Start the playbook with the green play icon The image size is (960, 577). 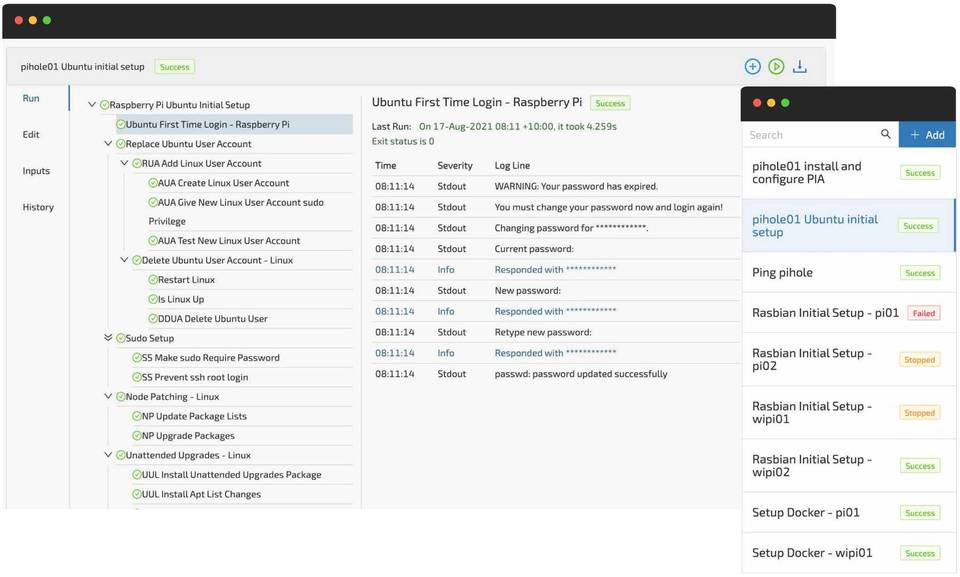point(776,65)
